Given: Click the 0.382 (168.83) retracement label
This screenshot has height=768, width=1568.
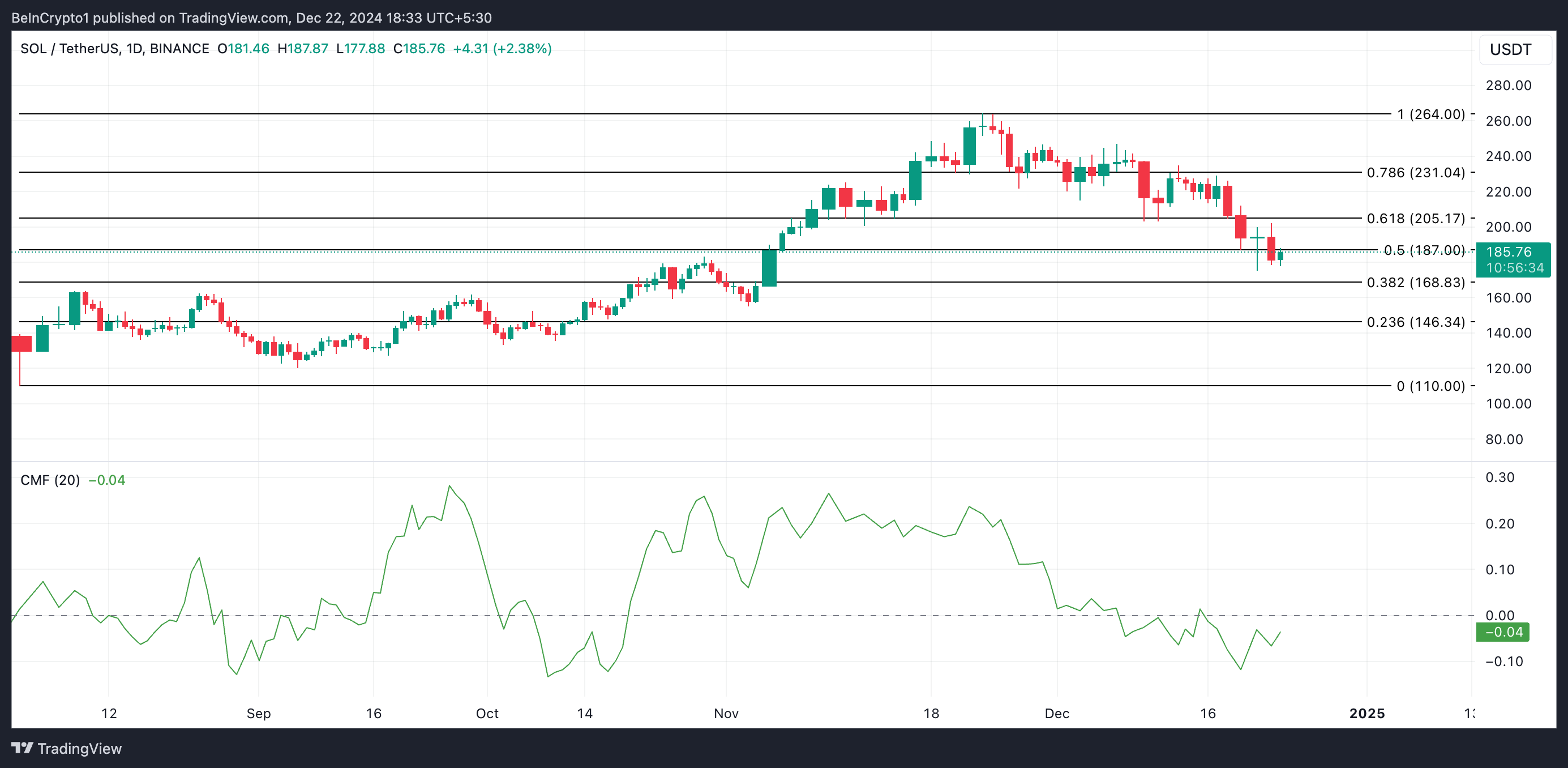Looking at the screenshot, I should point(1415,282).
